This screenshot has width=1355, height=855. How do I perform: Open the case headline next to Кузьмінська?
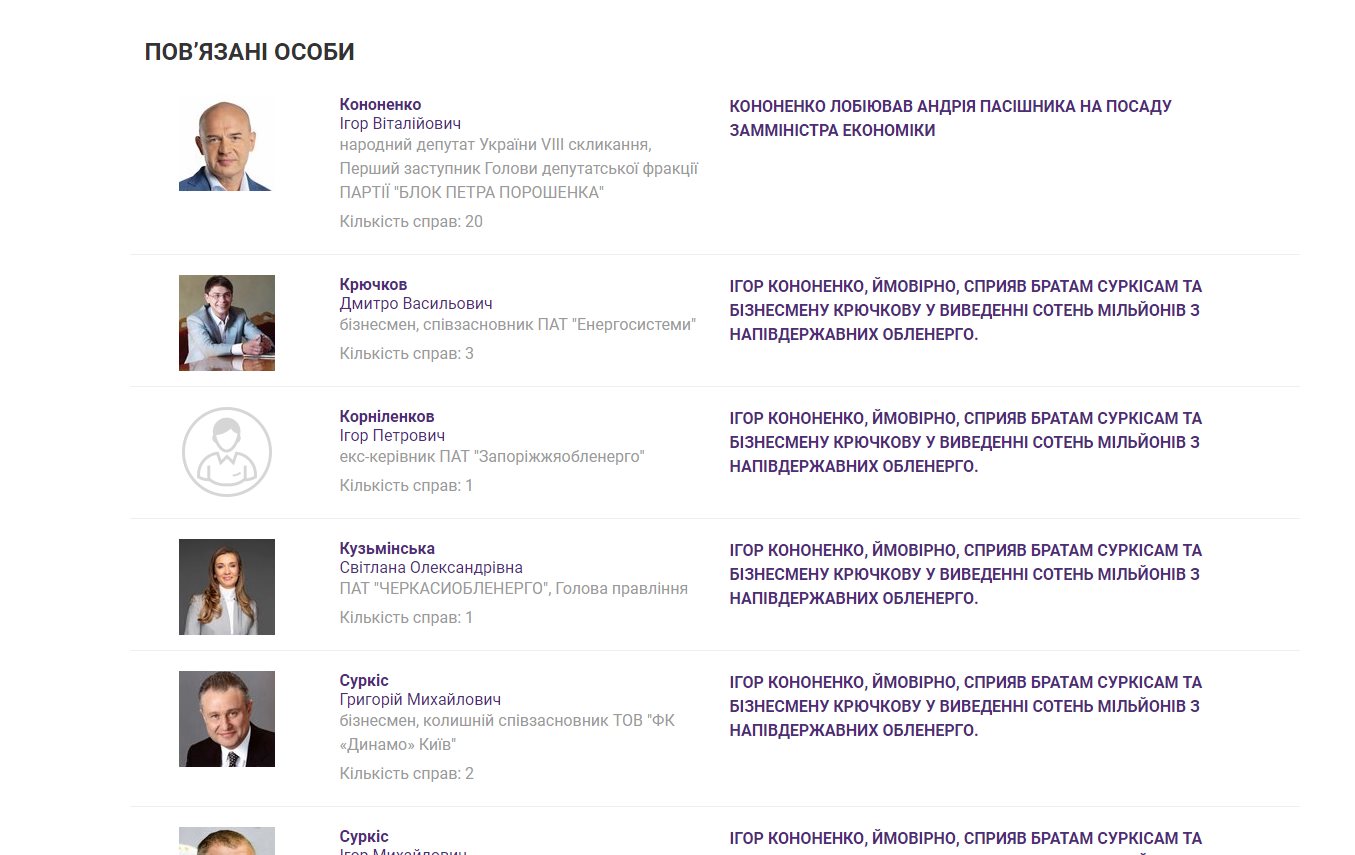click(x=965, y=574)
